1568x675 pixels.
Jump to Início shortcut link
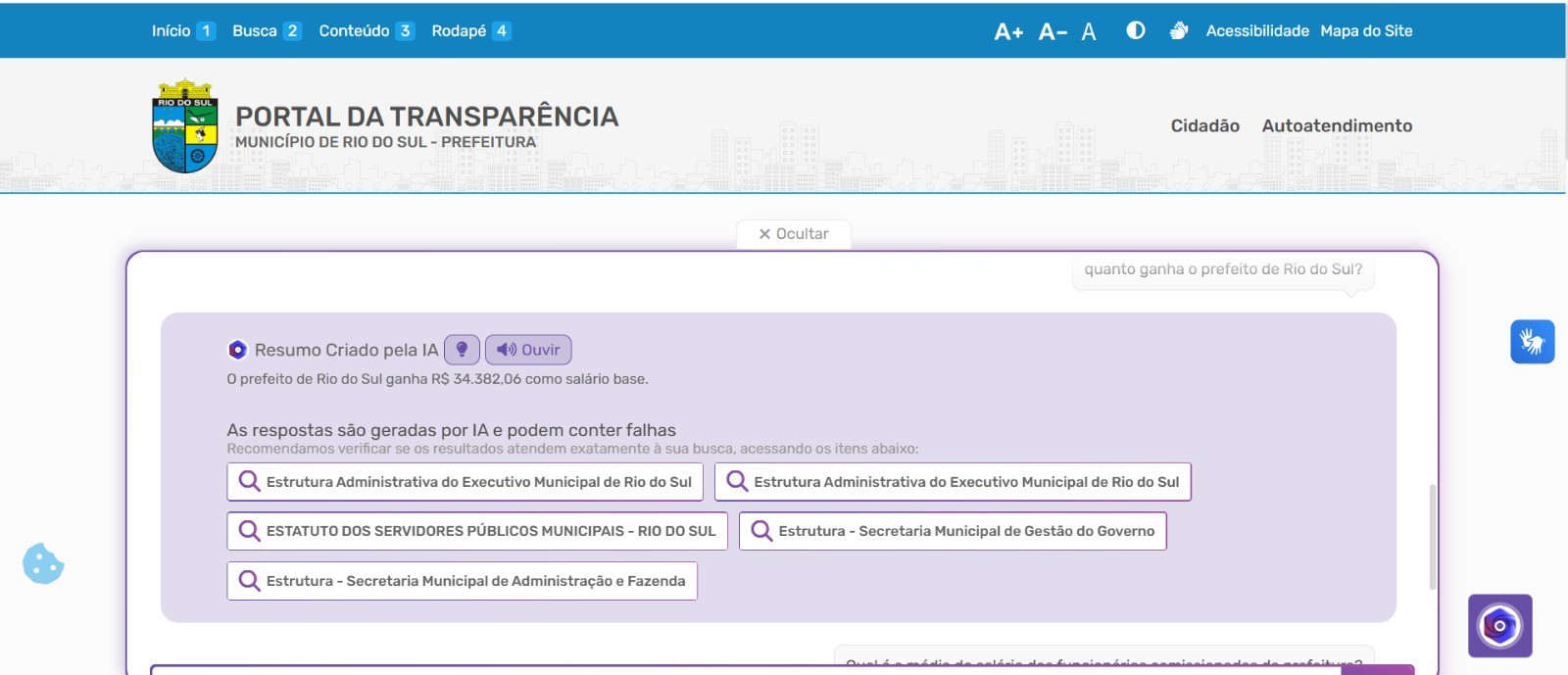(x=171, y=31)
